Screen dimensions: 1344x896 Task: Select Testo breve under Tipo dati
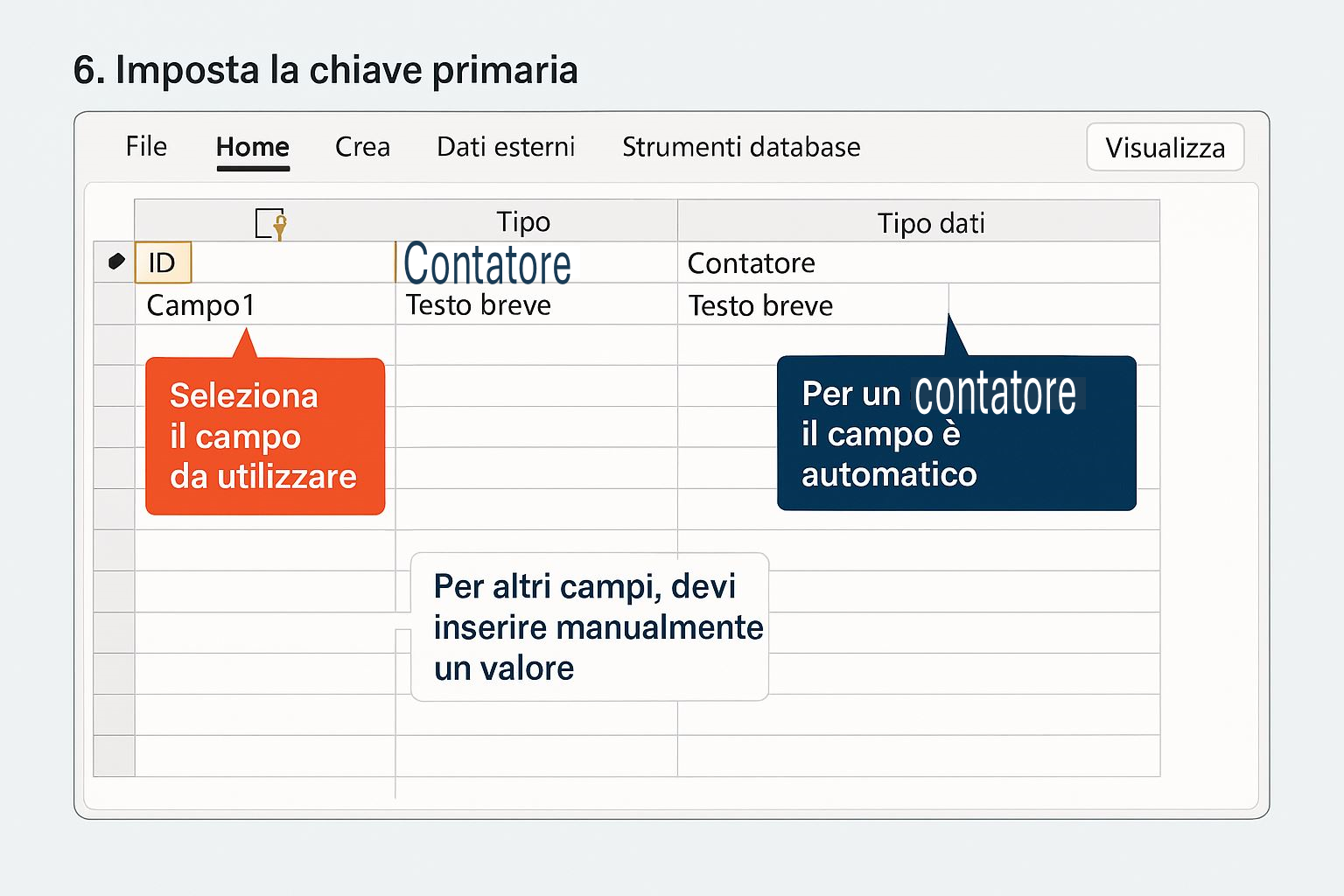tap(760, 305)
